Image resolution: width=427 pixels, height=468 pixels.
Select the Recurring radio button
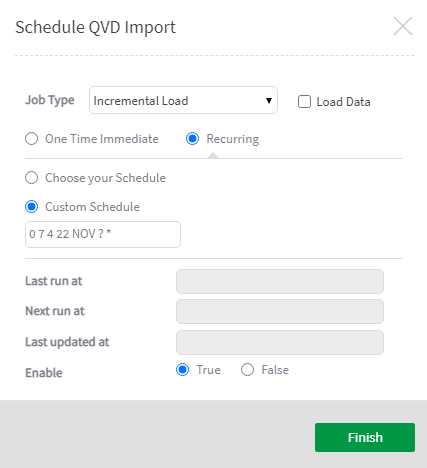(x=193, y=139)
